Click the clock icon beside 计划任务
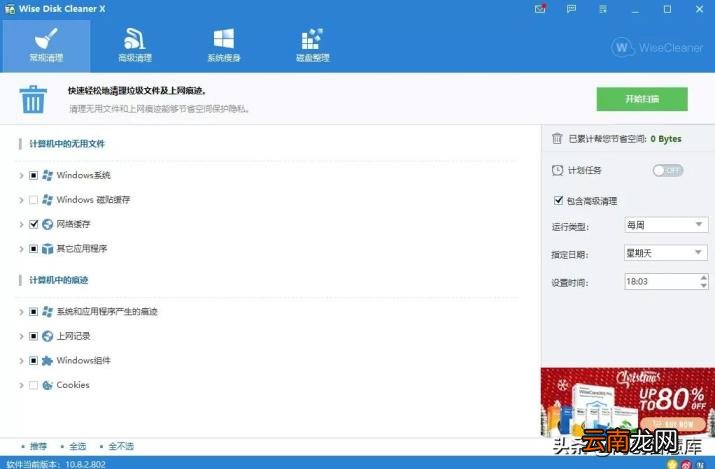715x469 pixels. coord(557,170)
